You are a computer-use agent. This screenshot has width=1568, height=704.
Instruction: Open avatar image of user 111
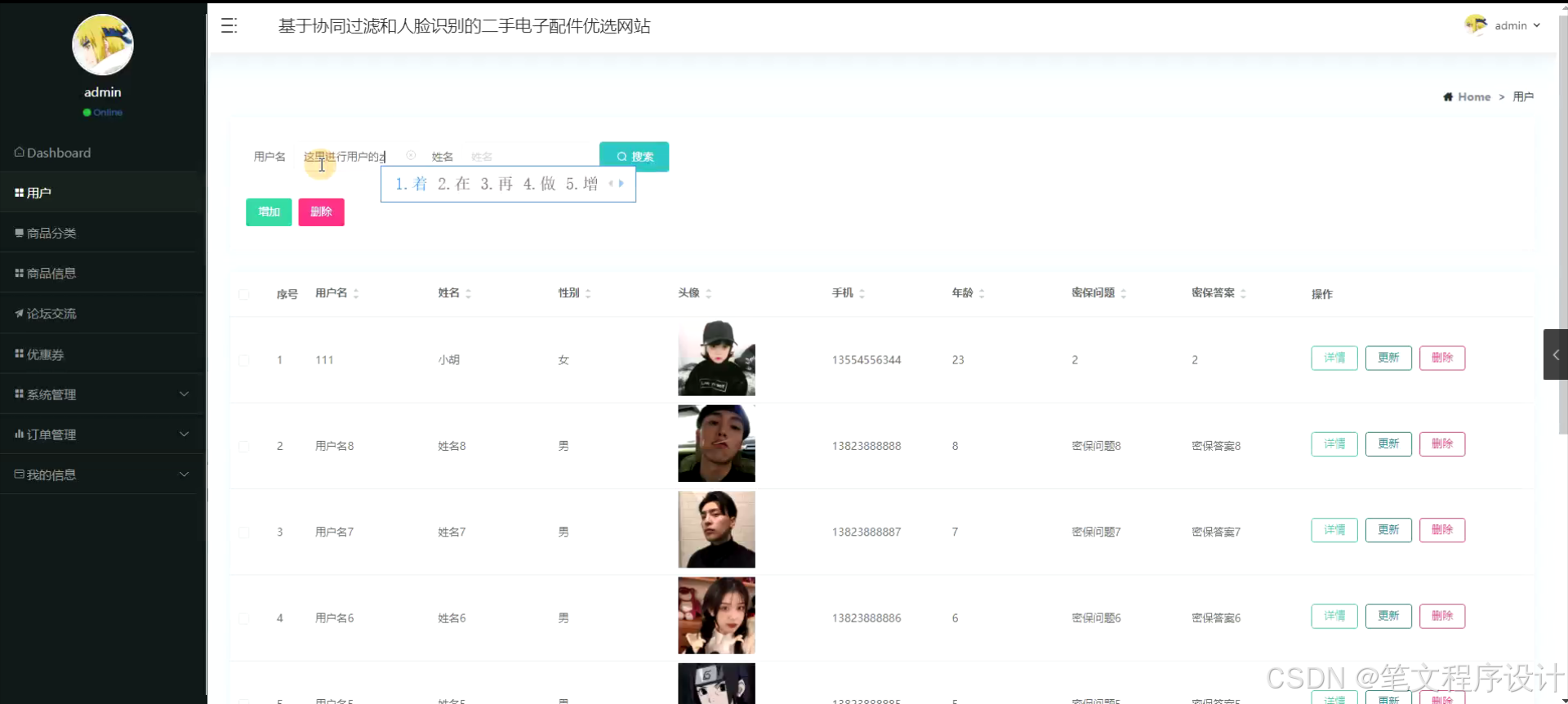coord(716,358)
